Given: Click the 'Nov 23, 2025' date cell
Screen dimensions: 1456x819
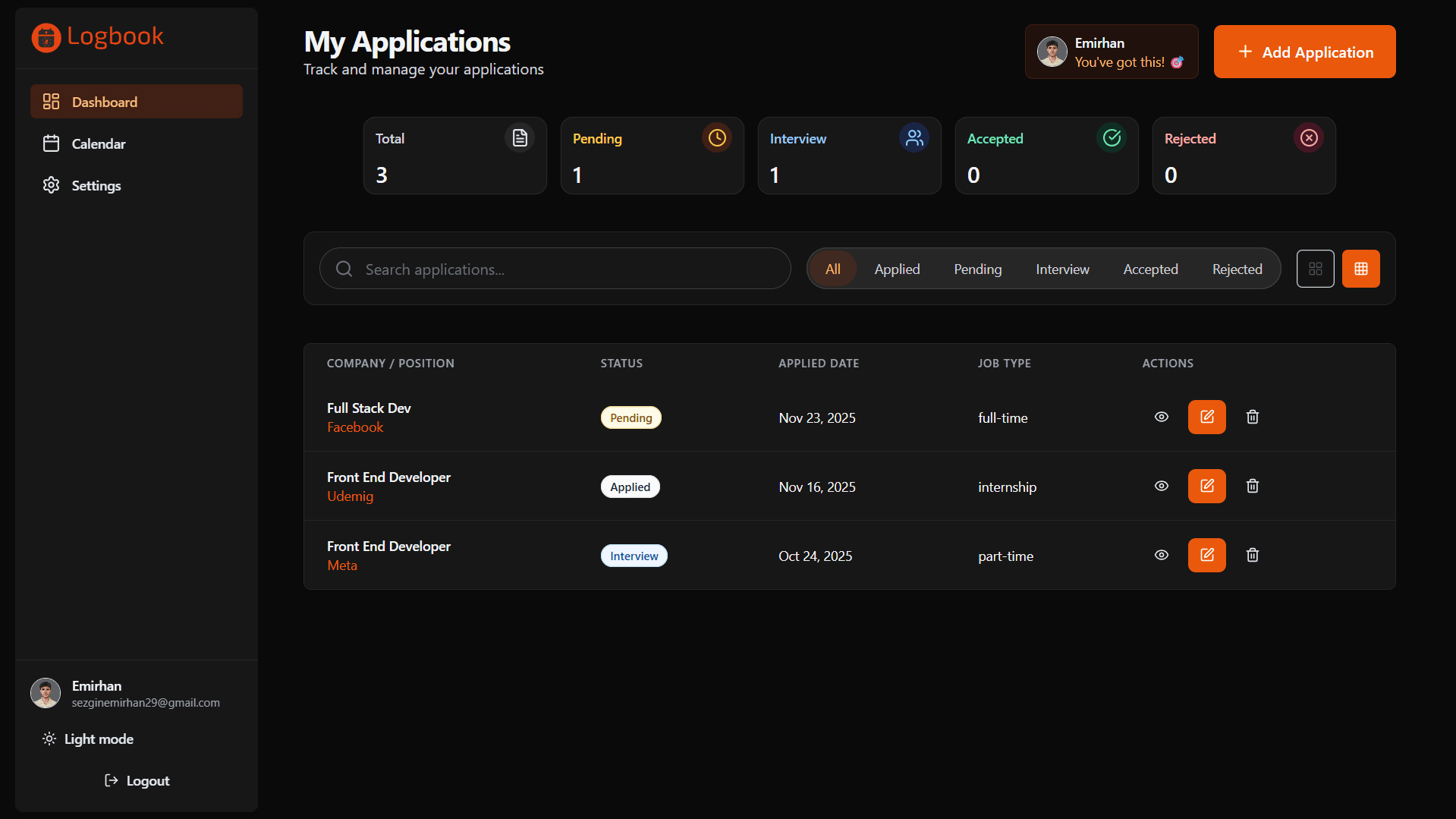Looking at the screenshot, I should pyautogui.click(x=817, y=418).
